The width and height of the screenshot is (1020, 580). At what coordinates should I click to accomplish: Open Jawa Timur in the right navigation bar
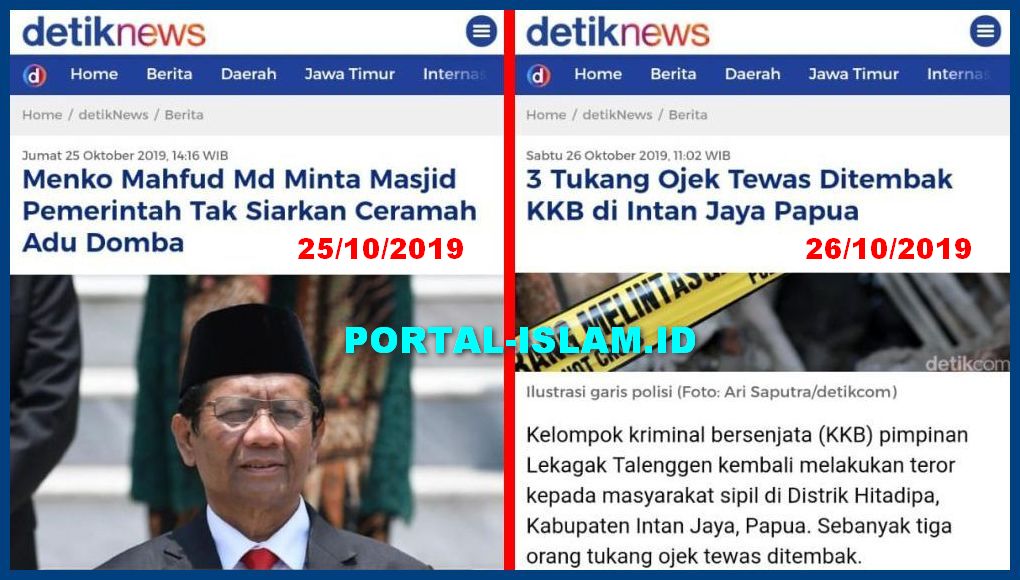coord(854,74)
